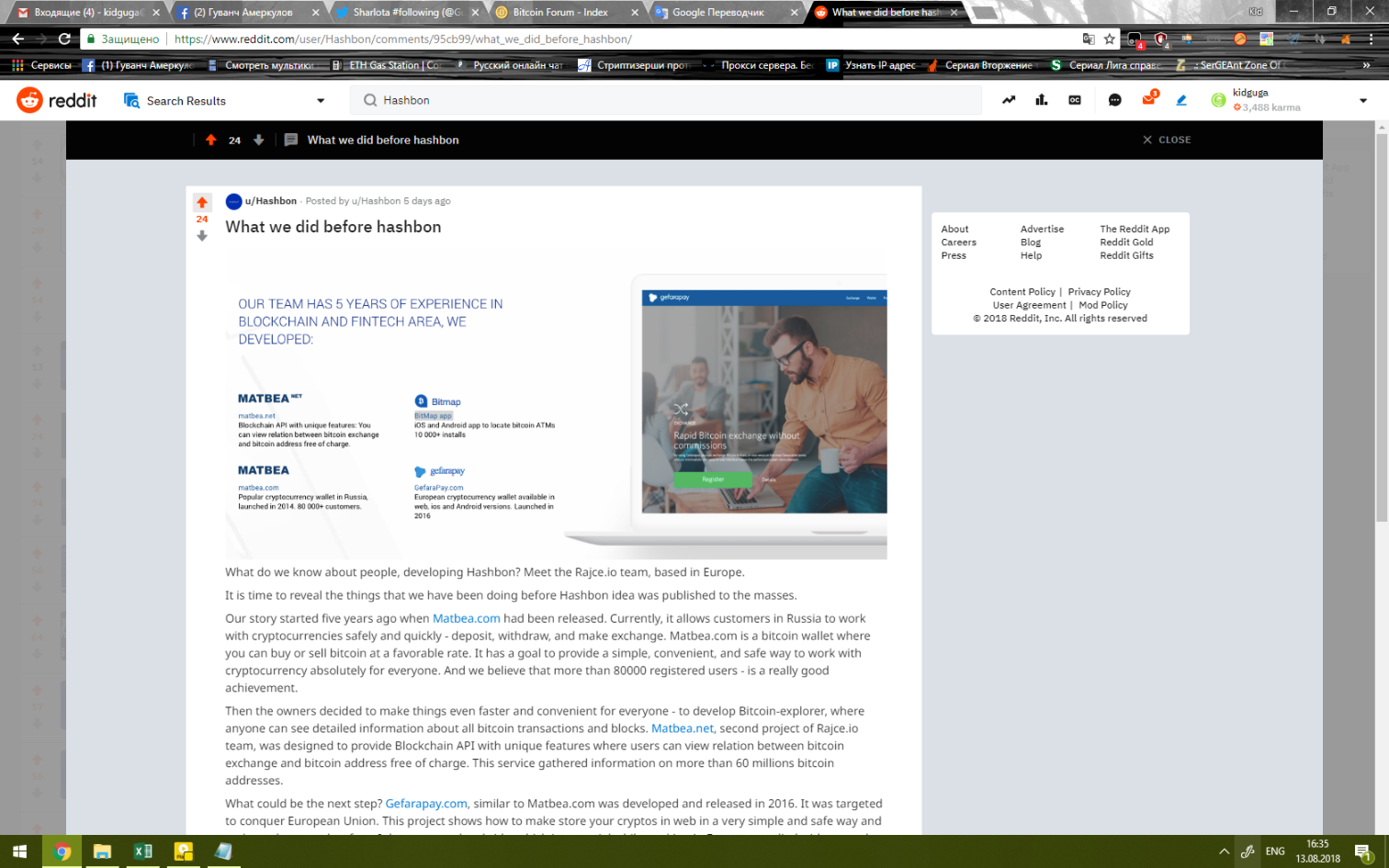Open the Gefarapay.com link in the post
Image resolution: width=1389 pixels, height=868 pixels.
click(x=426, y=804)
